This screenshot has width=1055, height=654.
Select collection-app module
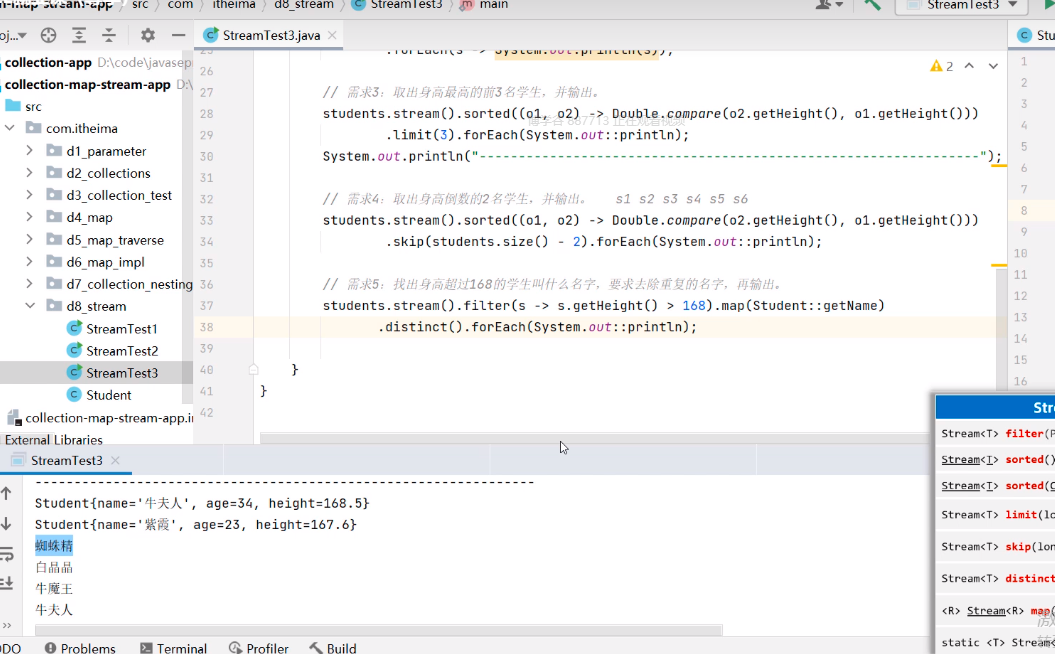(48, 63)
